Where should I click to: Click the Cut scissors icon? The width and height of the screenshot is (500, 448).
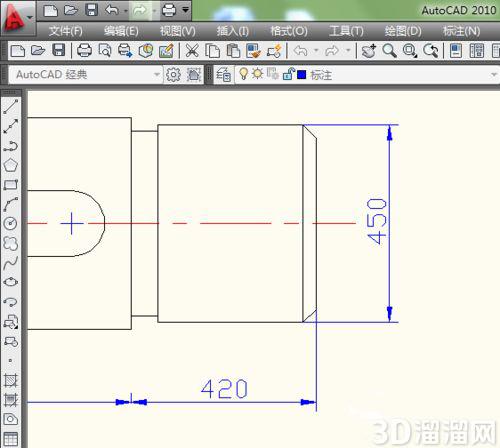click(192, 51)
